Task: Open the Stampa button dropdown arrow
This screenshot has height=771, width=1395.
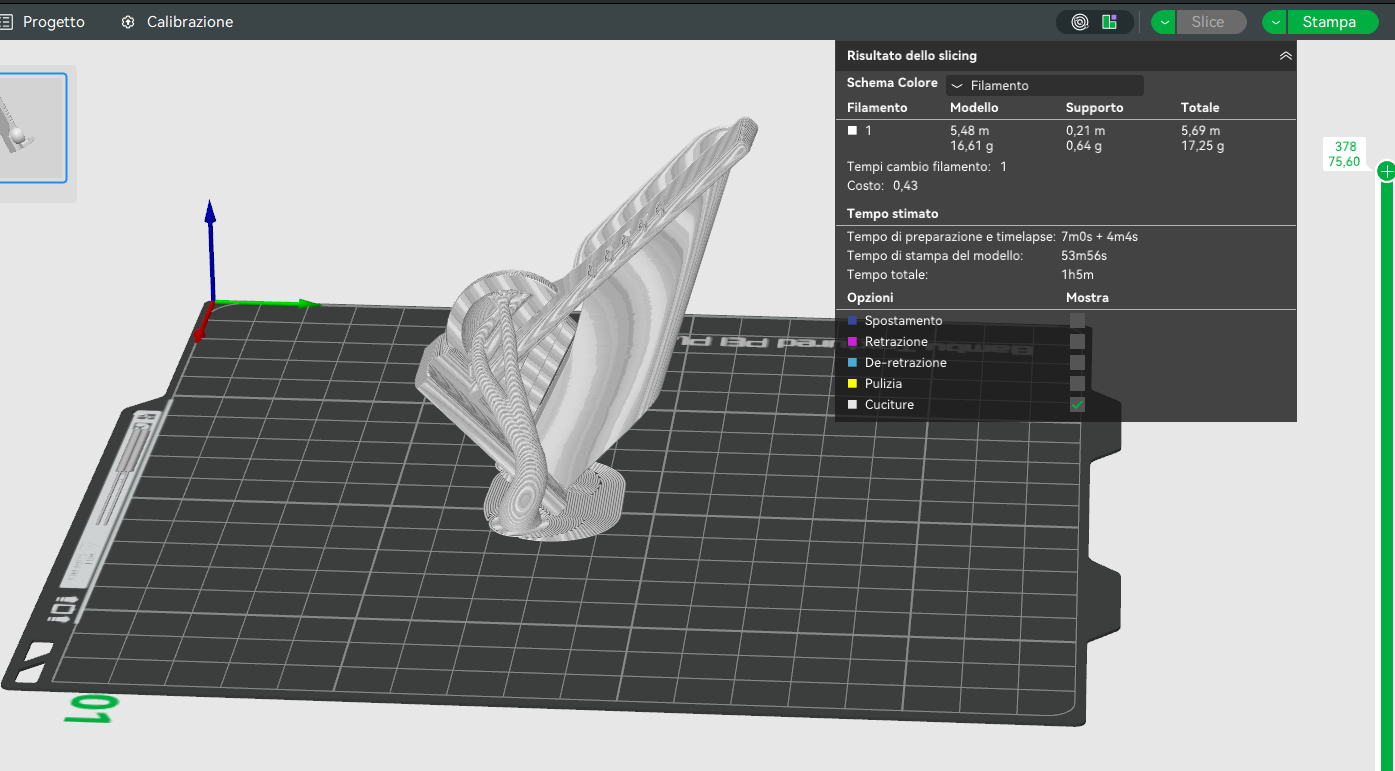Action: click(x=1275, y=22)
